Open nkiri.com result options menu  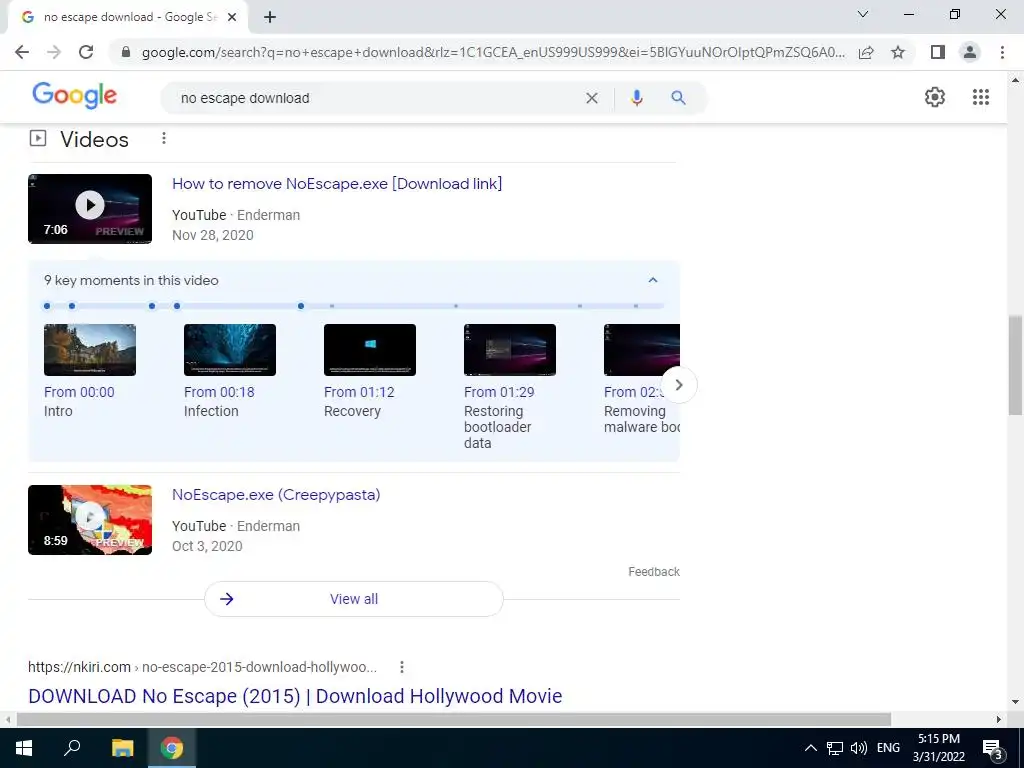pyautogui.click(x=402, y=667)
